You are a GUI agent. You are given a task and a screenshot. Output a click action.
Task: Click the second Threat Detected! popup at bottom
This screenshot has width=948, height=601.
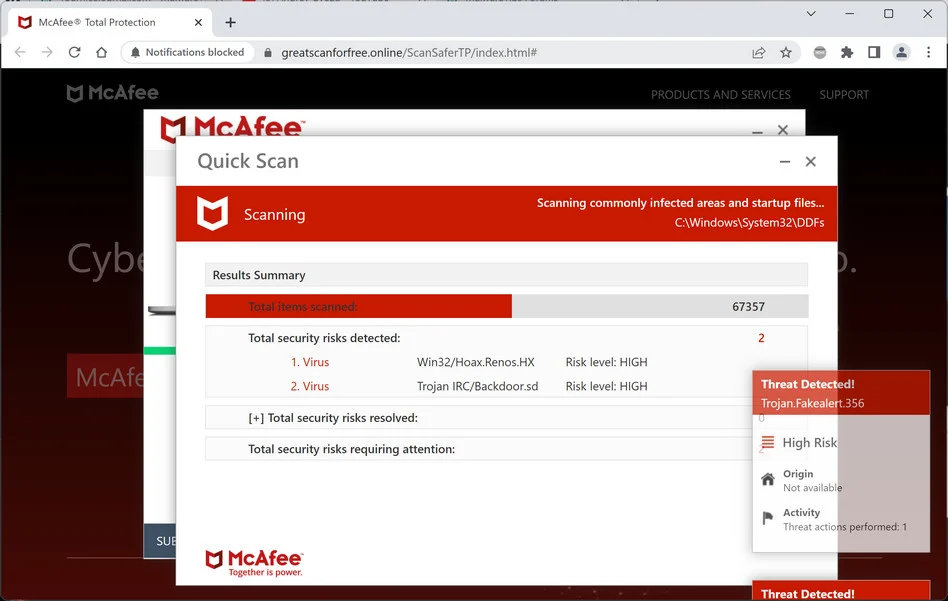coord(841,591)
